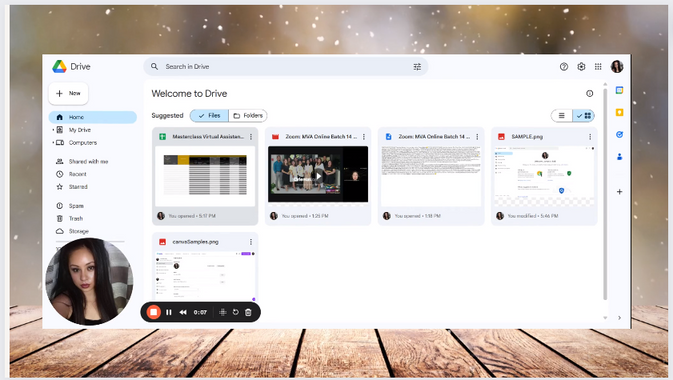The image size is (673, 380).
Task: Click the view details info icon
Action: (589, 93)
